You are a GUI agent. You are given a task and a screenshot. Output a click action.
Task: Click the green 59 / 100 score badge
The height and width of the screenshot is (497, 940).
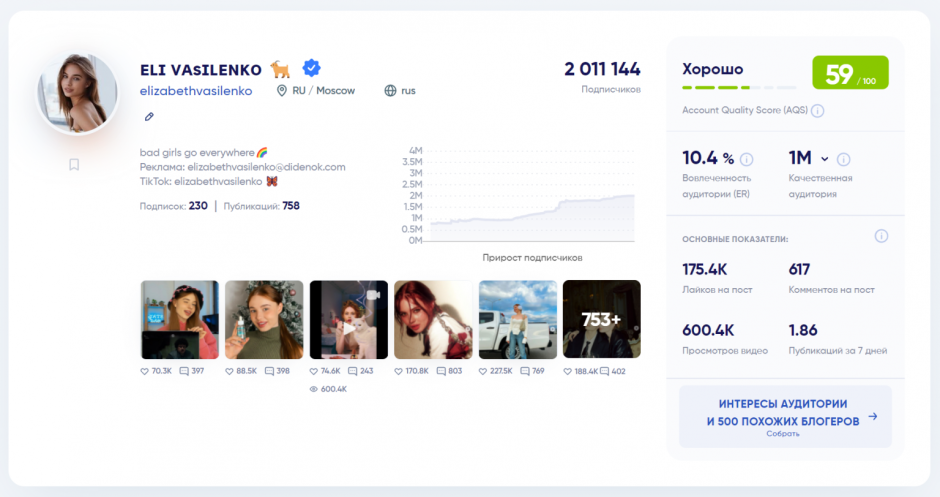tap(850, 73)
